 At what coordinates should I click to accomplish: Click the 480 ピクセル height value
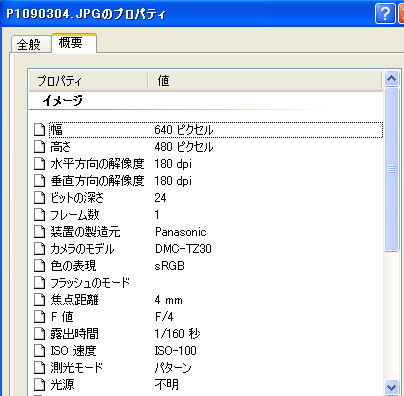point(184,147)
